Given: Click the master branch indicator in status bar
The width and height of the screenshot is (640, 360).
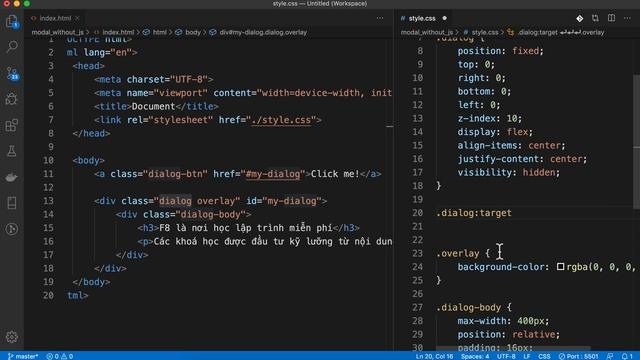Looking at the screenshot, I should (x=23, y=356).
